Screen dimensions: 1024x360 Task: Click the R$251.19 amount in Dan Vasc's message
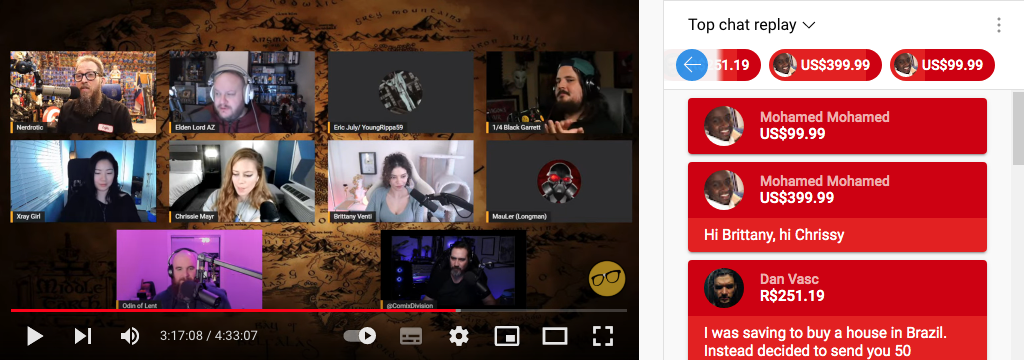pos(792,295)
